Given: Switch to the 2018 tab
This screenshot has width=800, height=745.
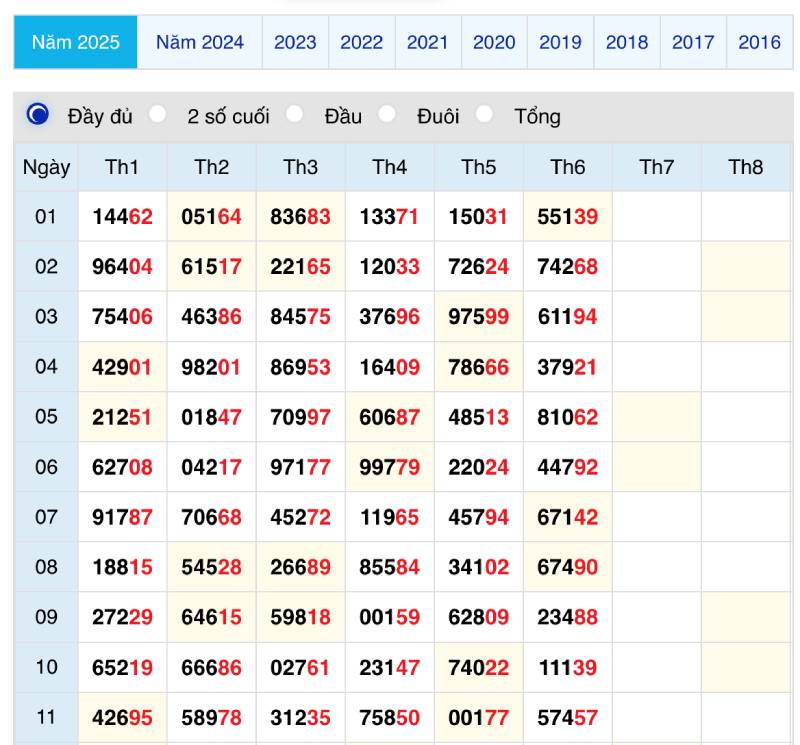Looking at the screenshot, I should pos(627,42).
